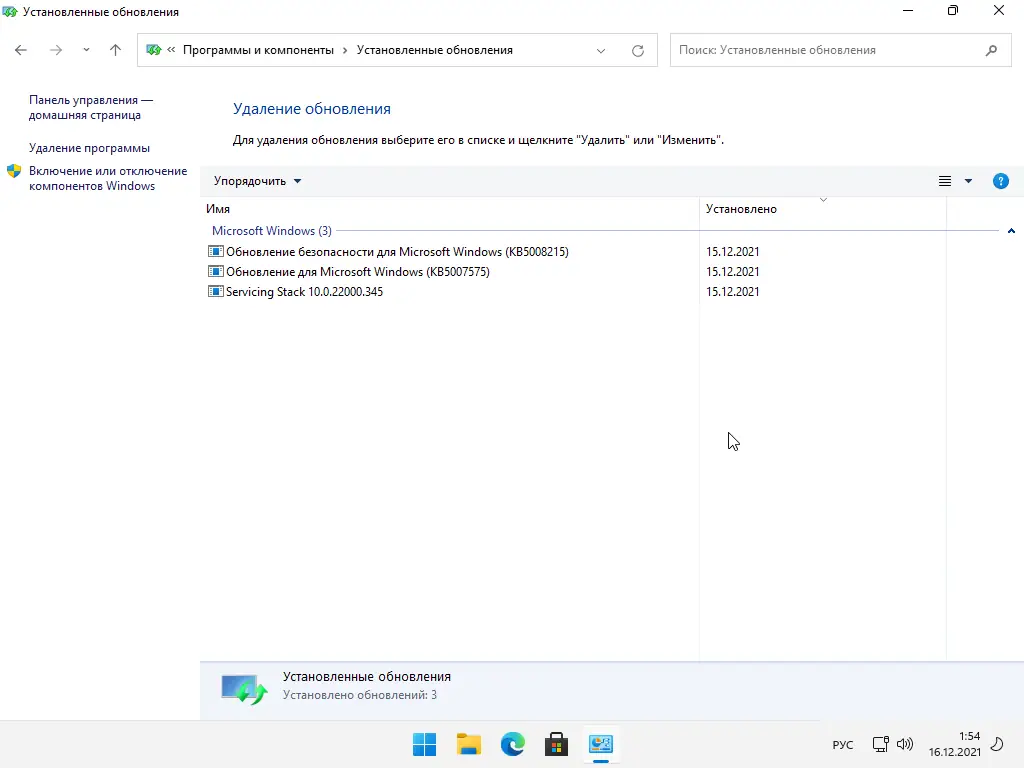Select Servicing Stack 10.0.22000.345 row

[304, 292]
